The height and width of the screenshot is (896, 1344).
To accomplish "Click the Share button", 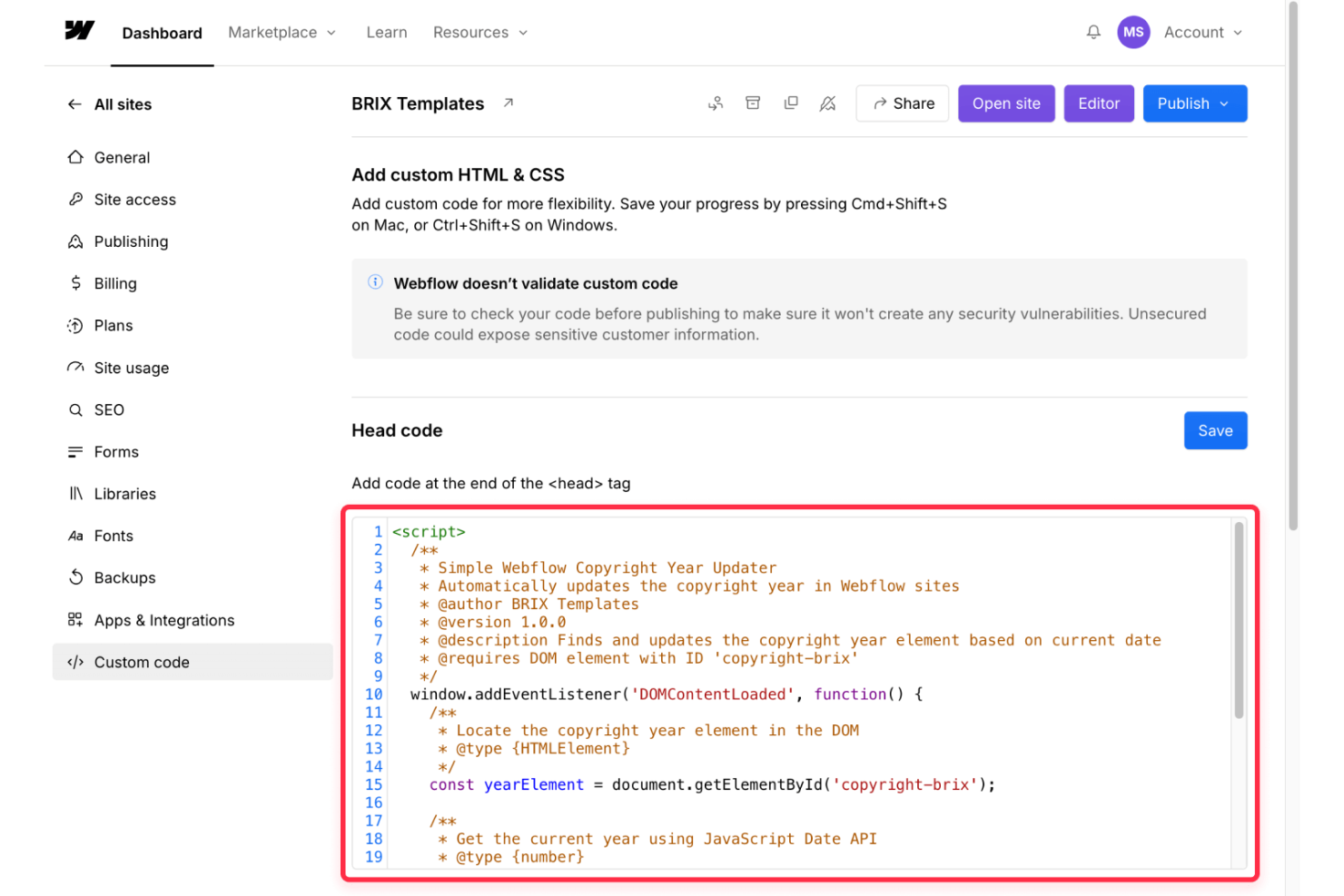I will click(x=902, y=103).
